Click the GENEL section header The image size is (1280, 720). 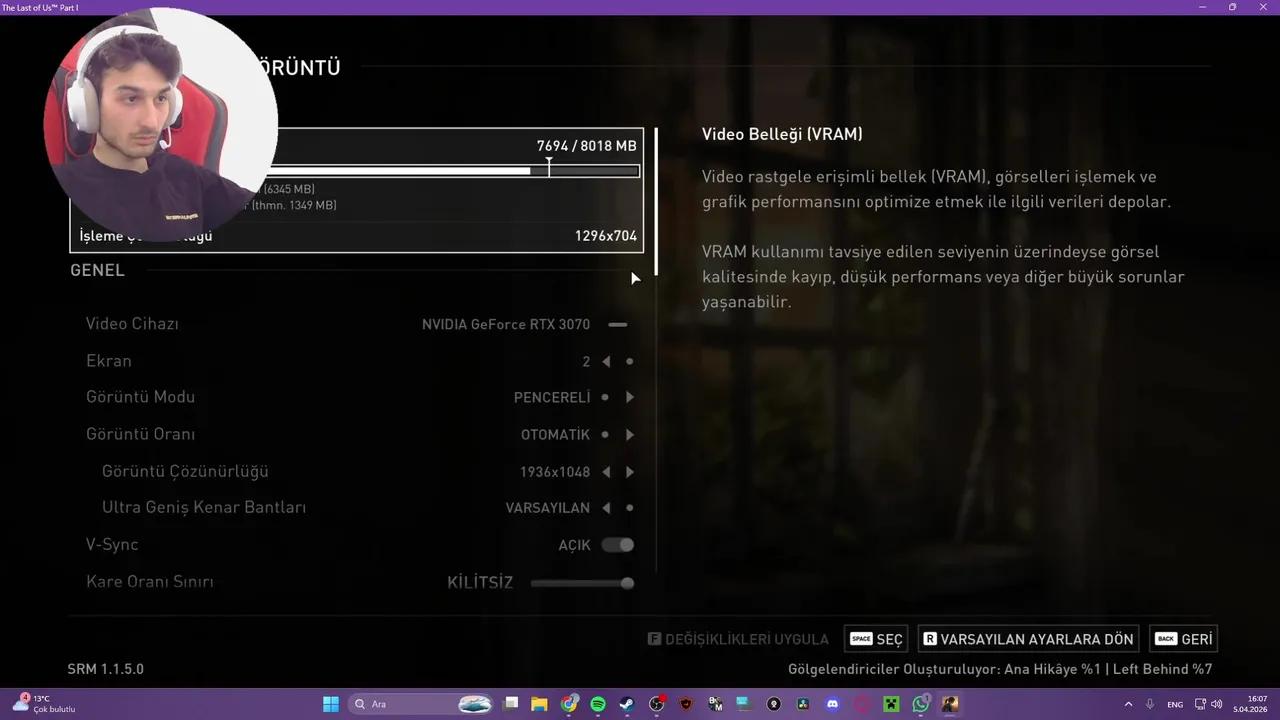(97, 270)
